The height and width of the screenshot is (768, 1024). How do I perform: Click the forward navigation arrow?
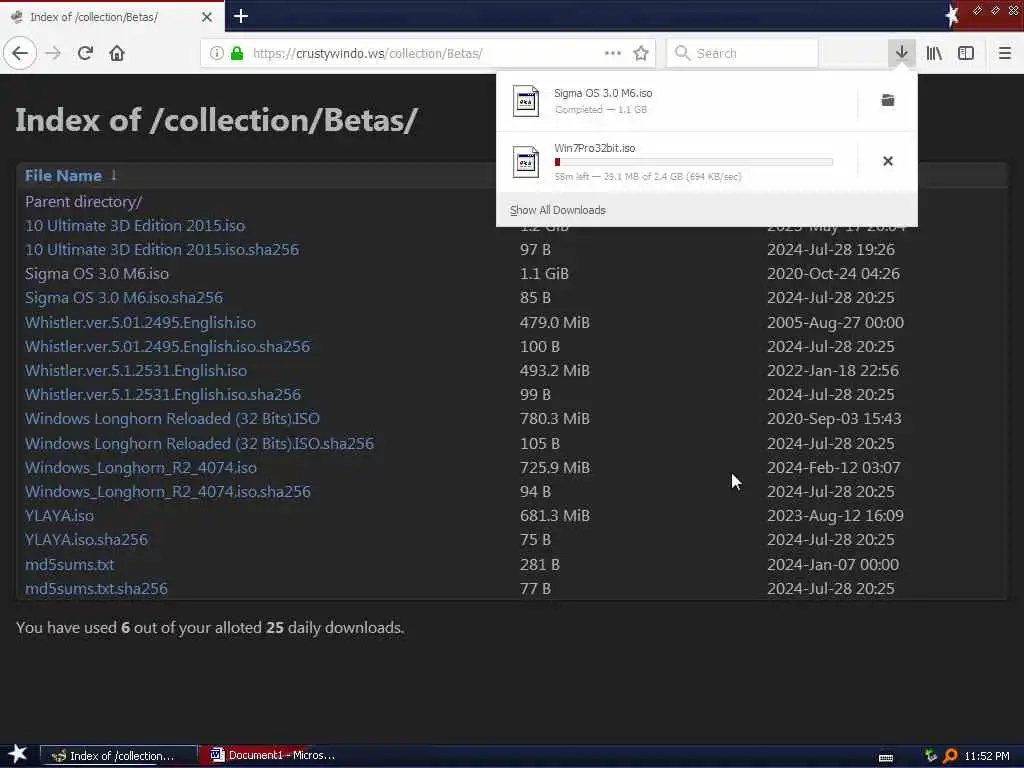54,53
